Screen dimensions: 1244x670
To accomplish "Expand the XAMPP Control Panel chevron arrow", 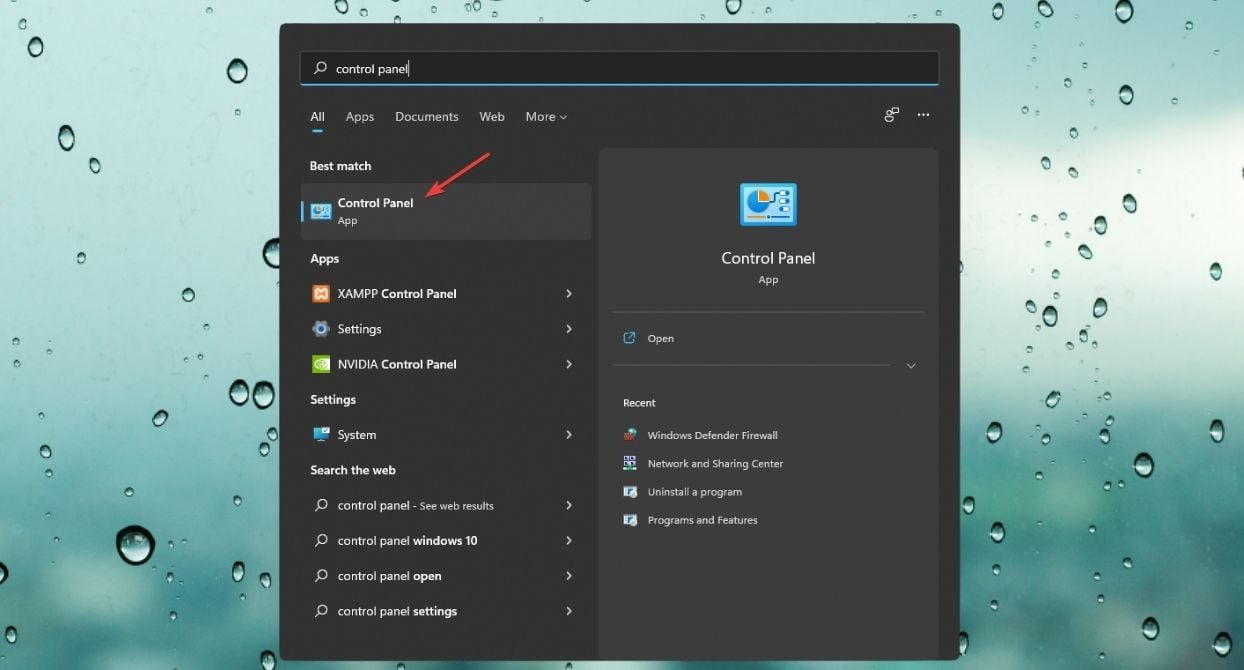I will tap(568, 294).
